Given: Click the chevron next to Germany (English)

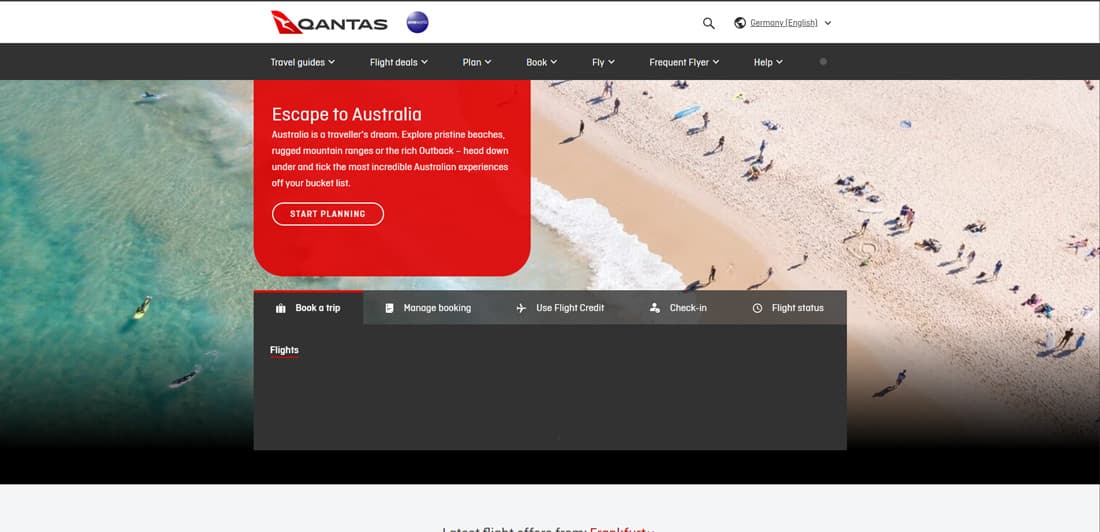Looking at the screenshot, I should click(828, 23).
